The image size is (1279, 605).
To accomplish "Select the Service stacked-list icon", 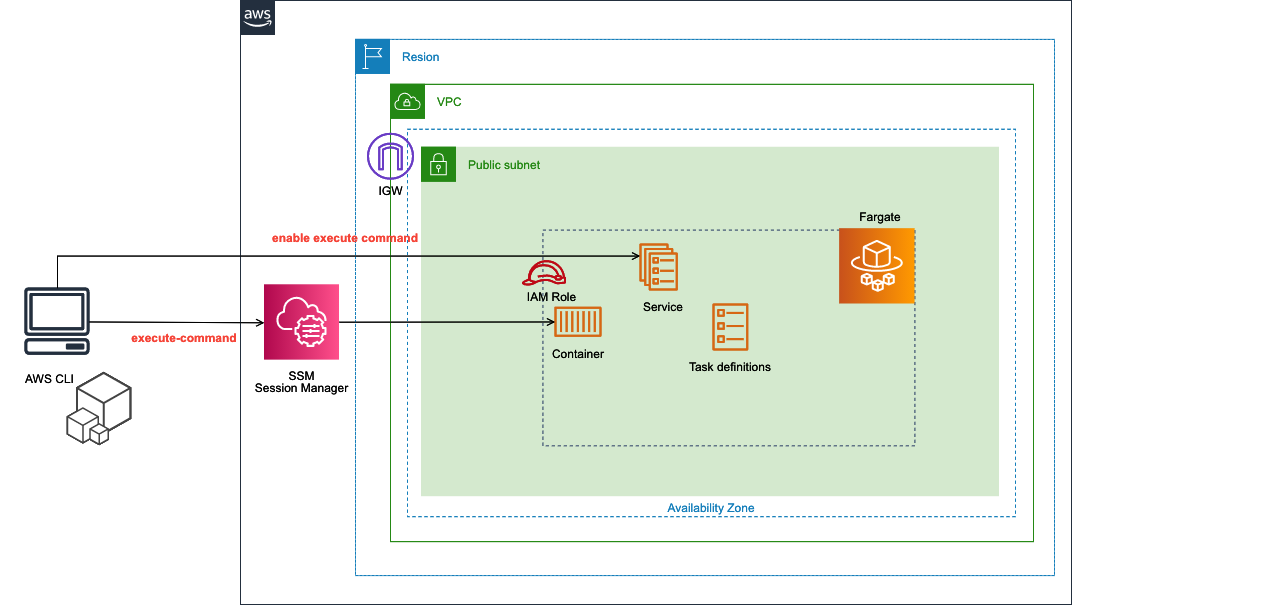I will tap(660, 268).
